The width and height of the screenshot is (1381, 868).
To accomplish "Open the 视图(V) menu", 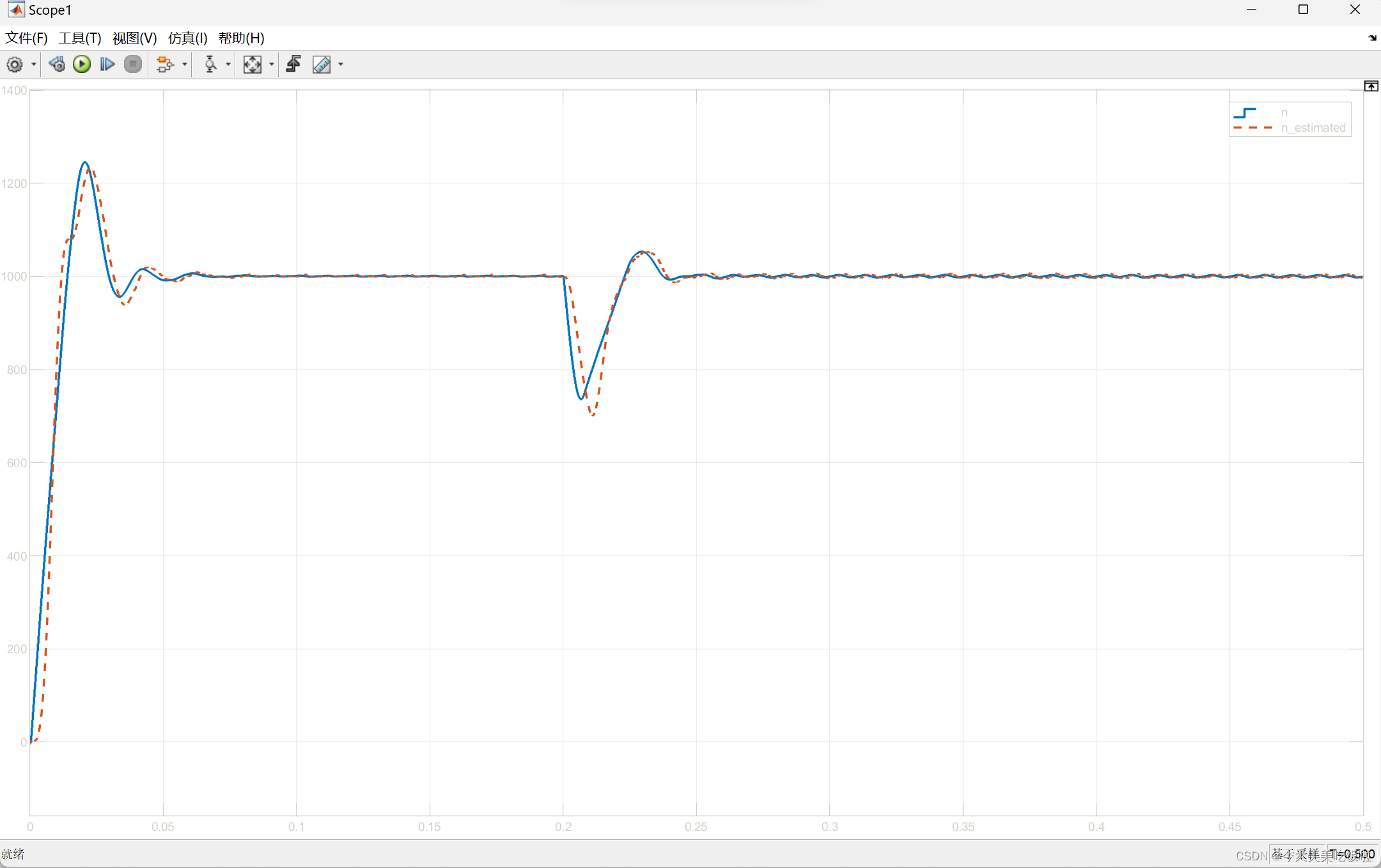I will (x=134, y=38).
